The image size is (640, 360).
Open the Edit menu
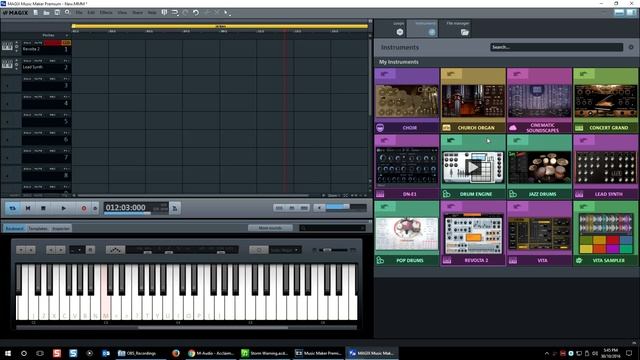click(91, 13)
